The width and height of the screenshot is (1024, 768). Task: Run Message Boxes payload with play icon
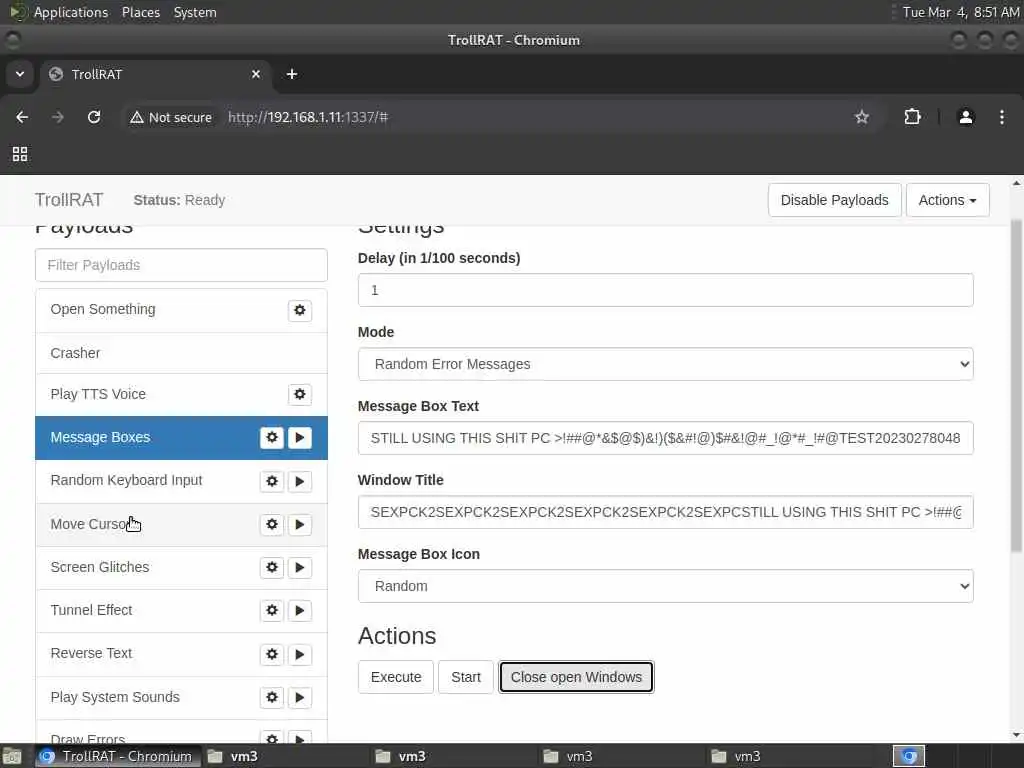(300, 438)
